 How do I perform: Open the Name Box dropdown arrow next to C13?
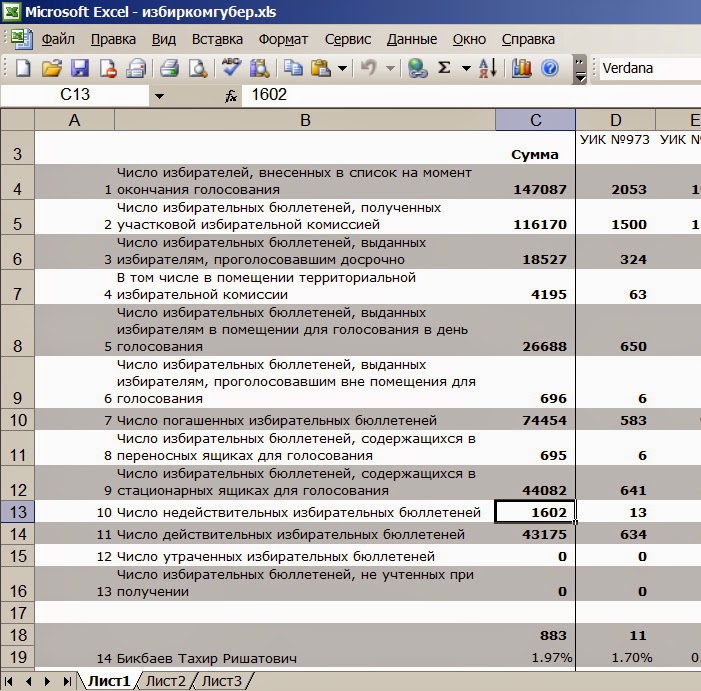(x=159, y=96)
